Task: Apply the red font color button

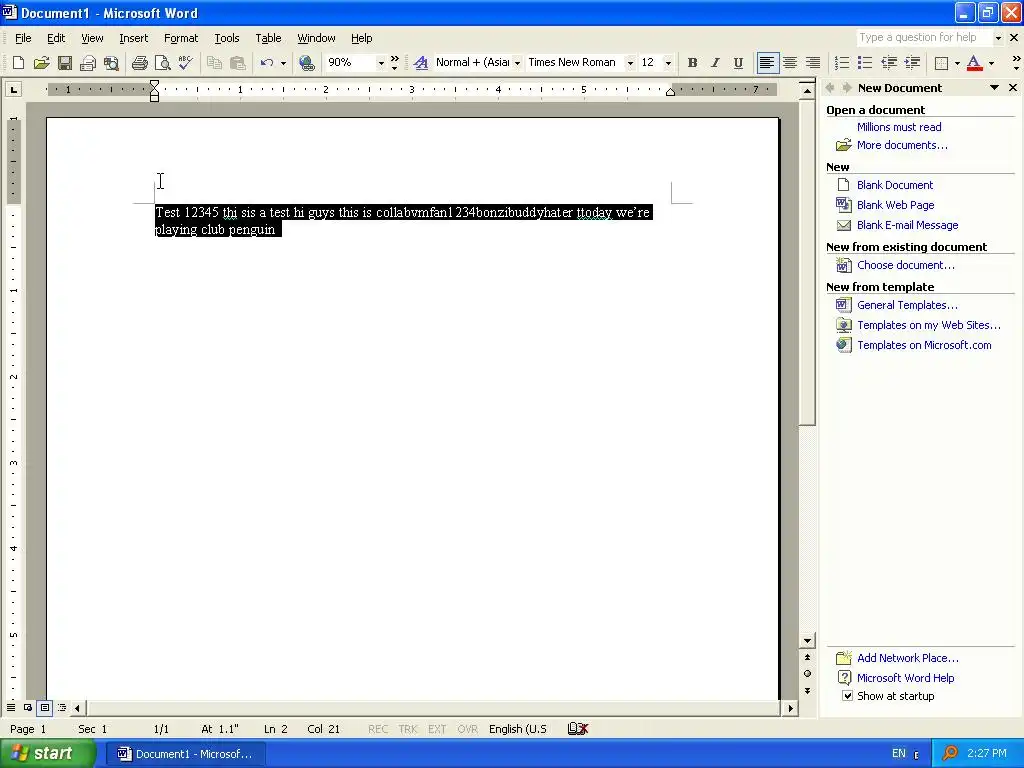Action: (x=974, y=63)
